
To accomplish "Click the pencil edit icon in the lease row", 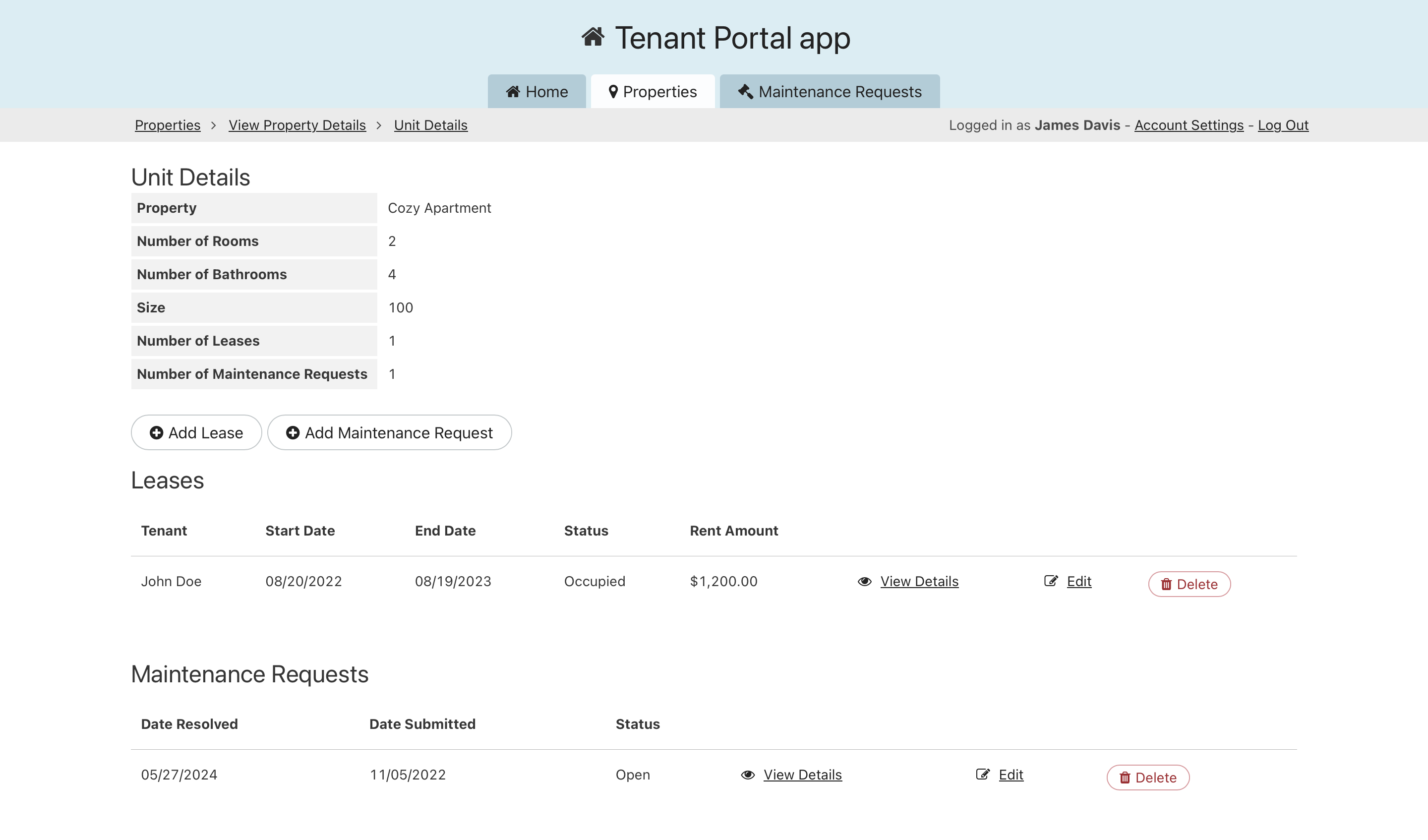I will point(1051,581).
